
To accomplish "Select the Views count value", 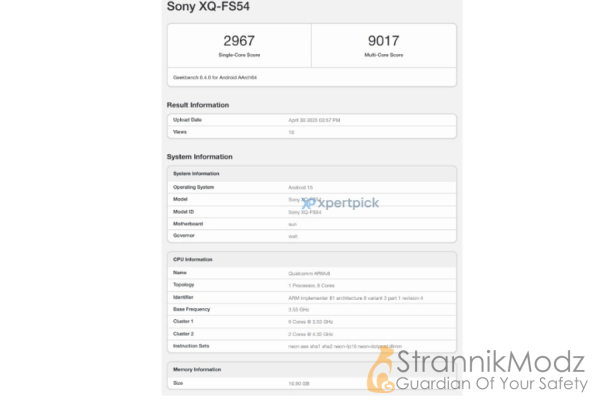I will (291, 132).
